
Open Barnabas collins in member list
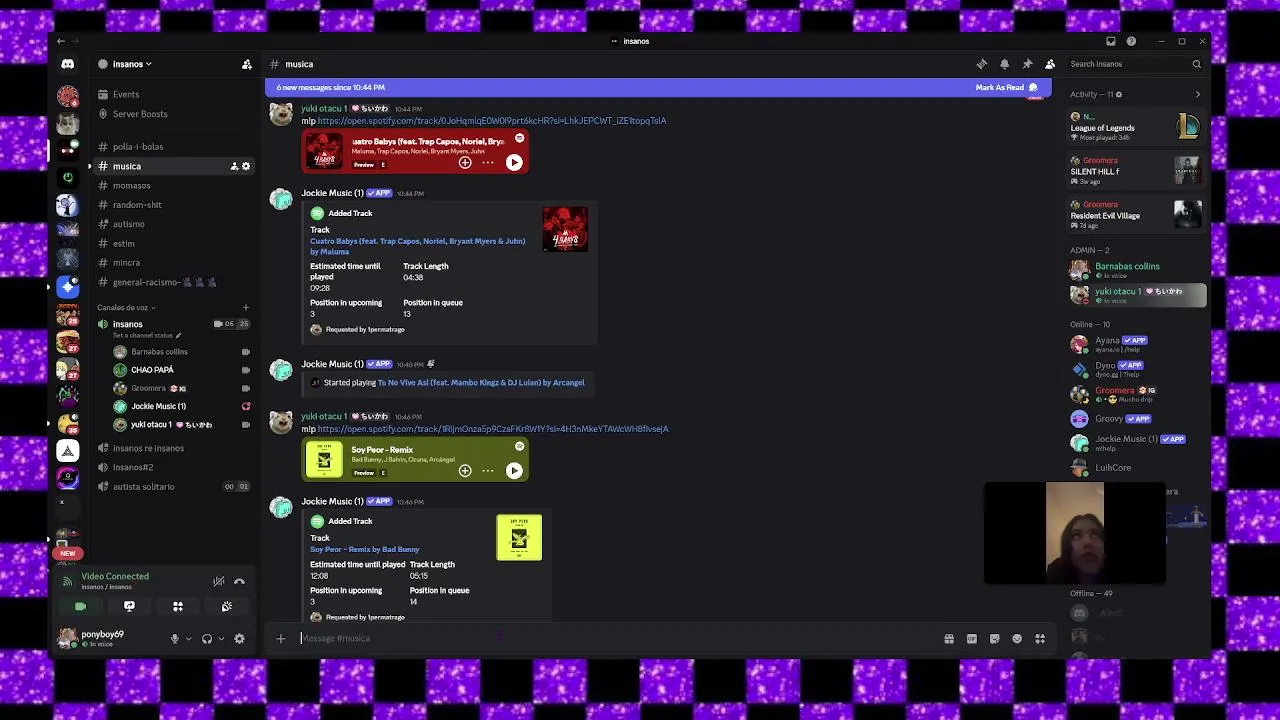click(x=1136, y=269)
